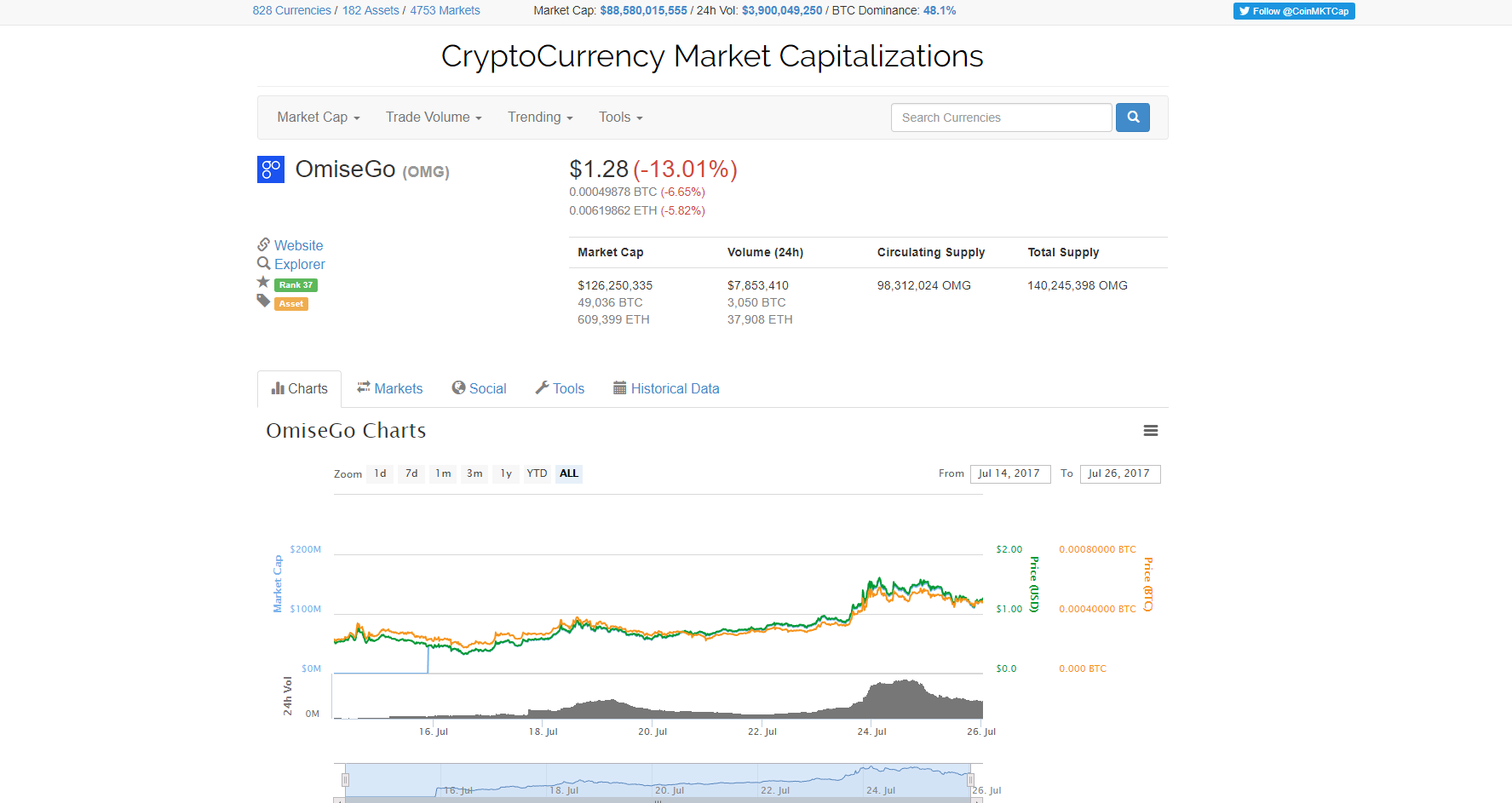Viewport: 1512px width, 803px height.
Task: Set chart zoom to YTD
Action: coord(537,473)
